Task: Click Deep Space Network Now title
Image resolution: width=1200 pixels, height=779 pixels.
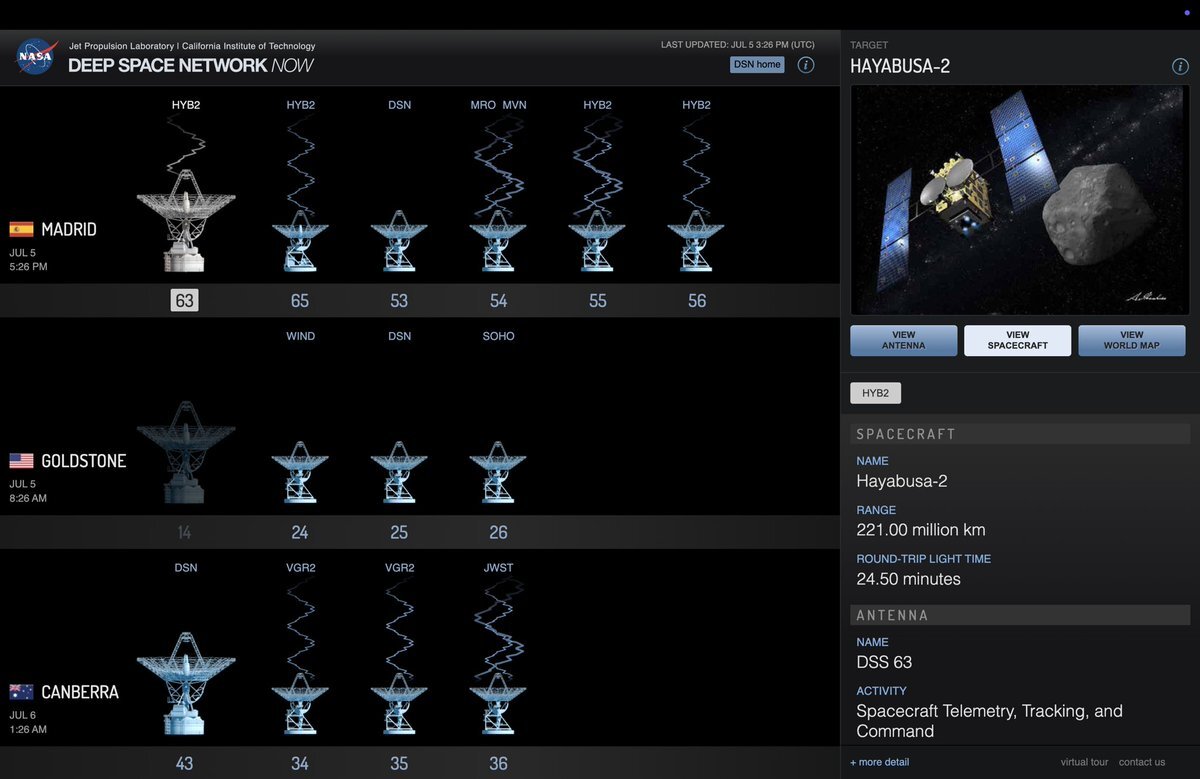Action: pos(191,66)
